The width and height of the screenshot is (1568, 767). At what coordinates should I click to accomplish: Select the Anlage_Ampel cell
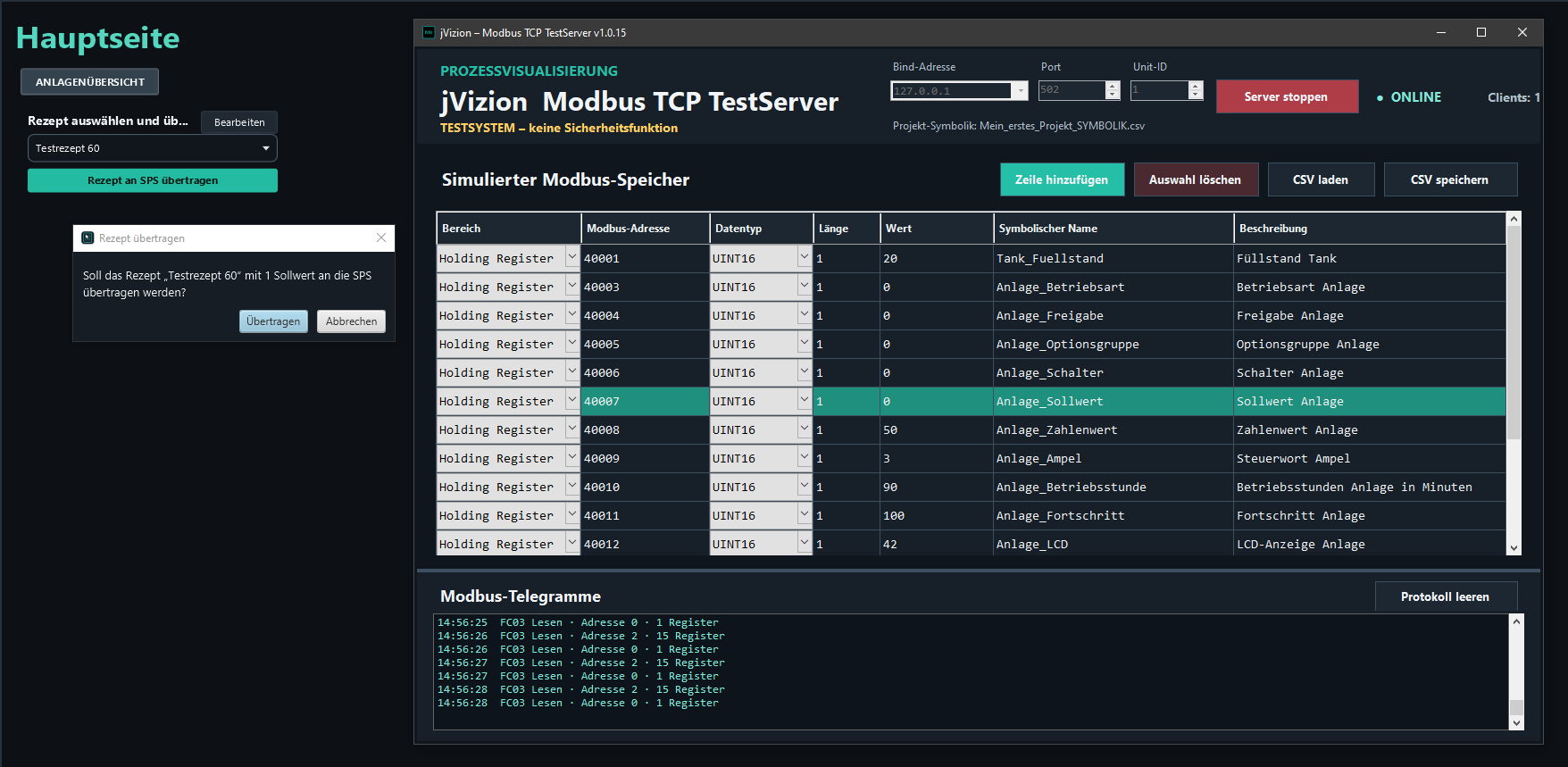coord(1113,458)
